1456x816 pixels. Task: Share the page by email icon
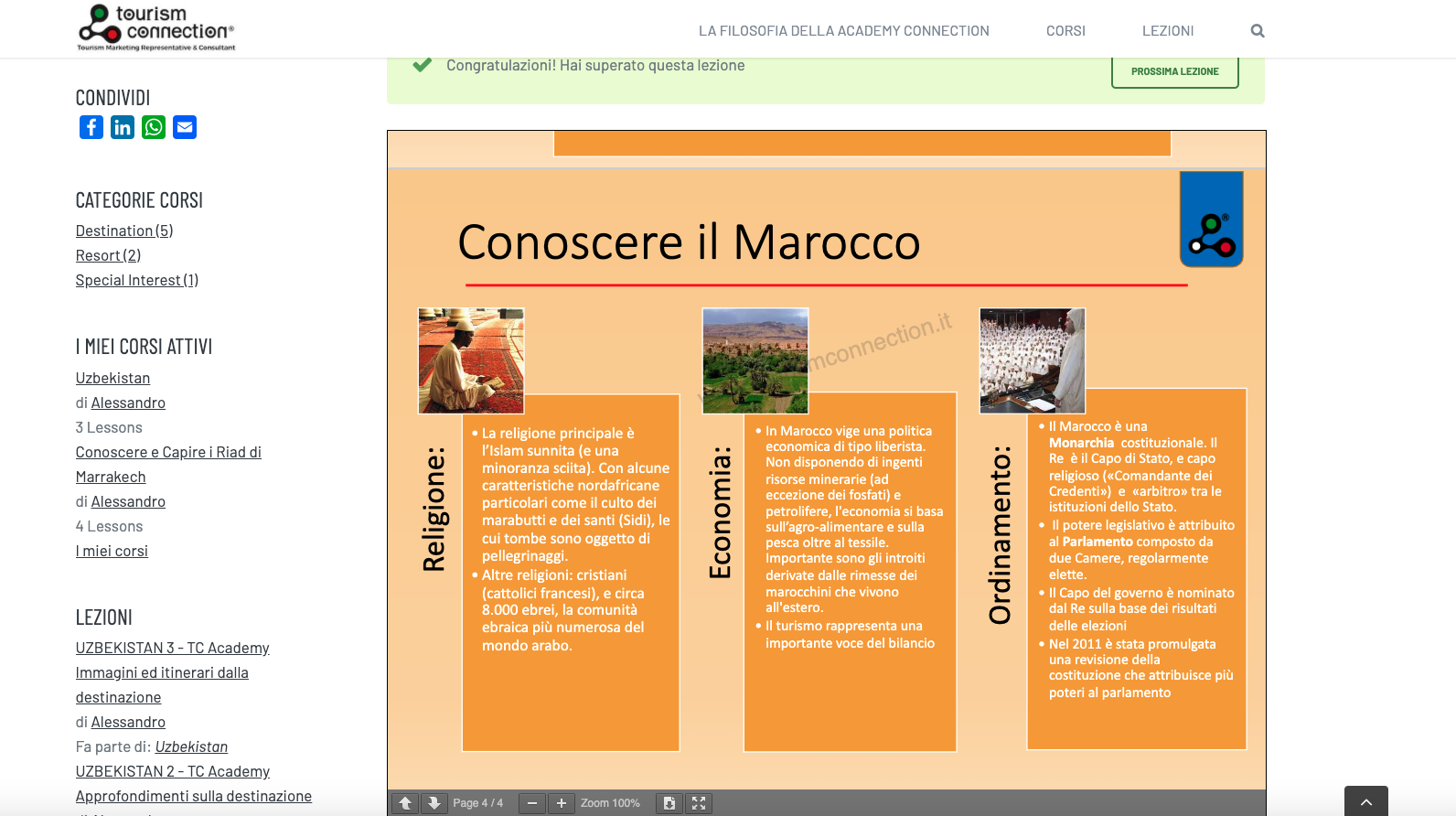point(185,127)
